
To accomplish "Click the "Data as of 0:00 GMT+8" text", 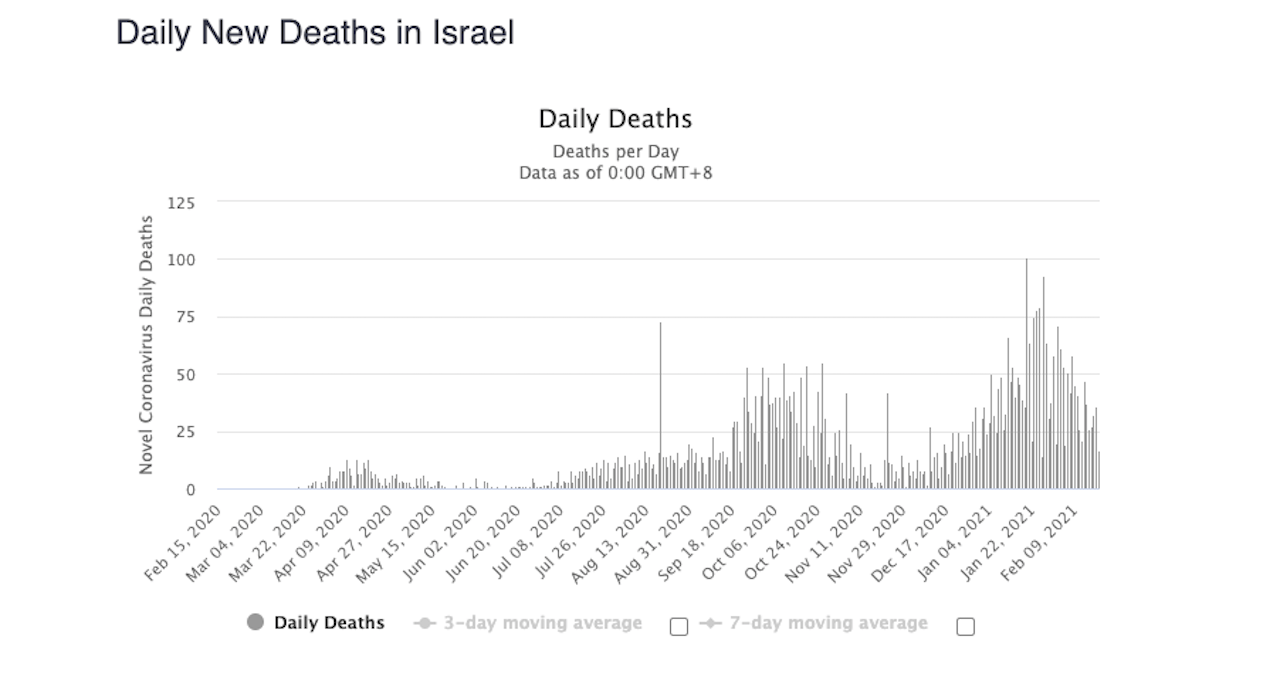I will pos(615,172).
